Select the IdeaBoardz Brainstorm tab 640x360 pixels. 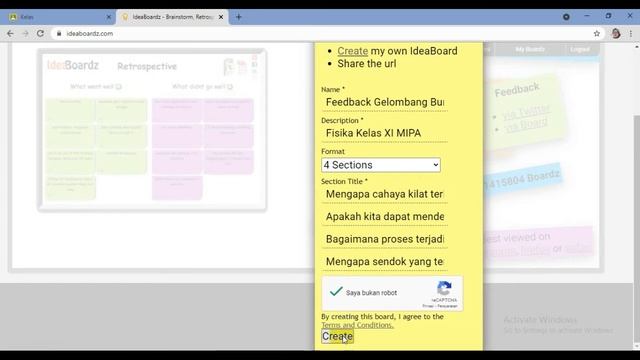172,17
